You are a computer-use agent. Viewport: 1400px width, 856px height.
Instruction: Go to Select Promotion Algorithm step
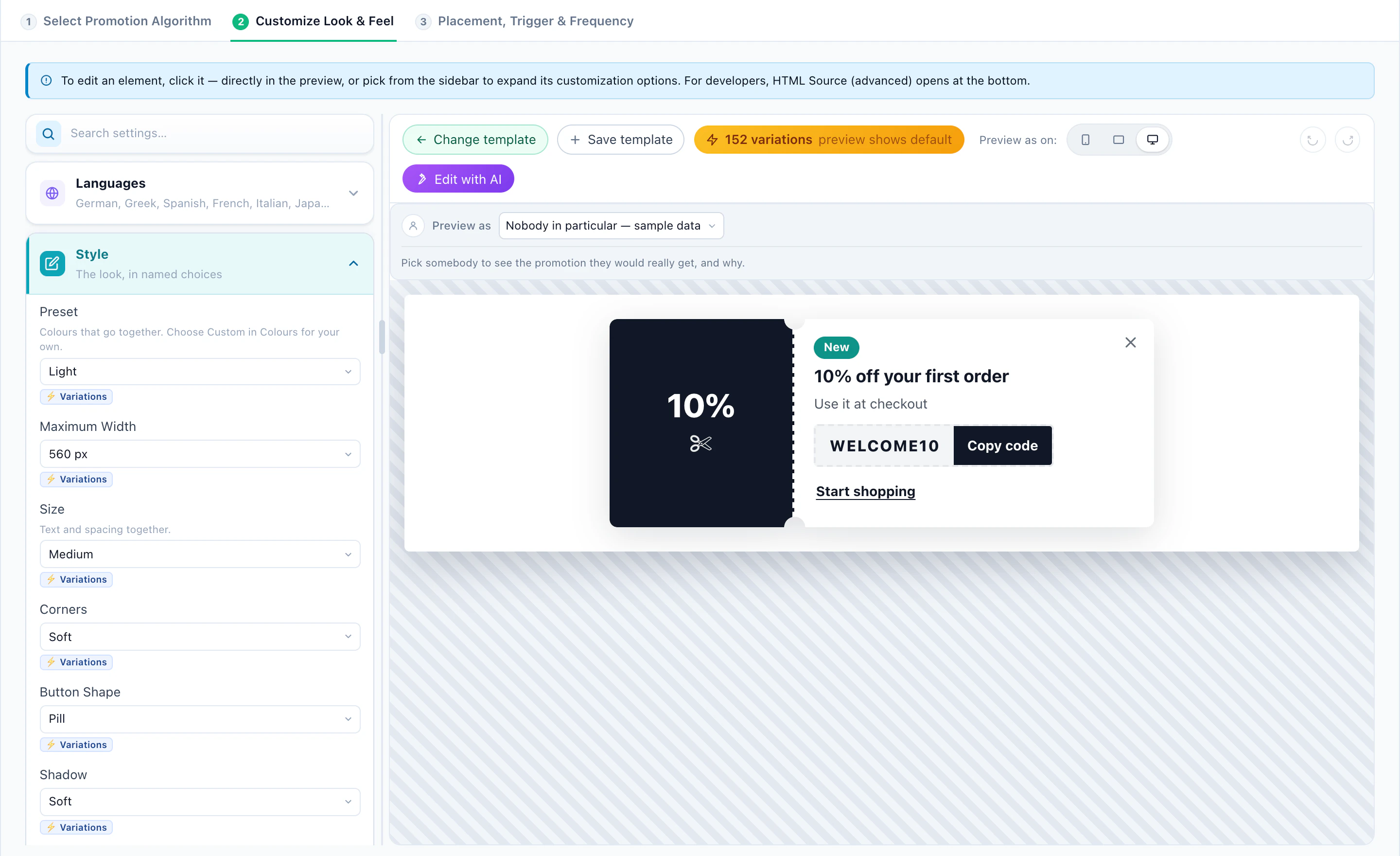point(116,21)
